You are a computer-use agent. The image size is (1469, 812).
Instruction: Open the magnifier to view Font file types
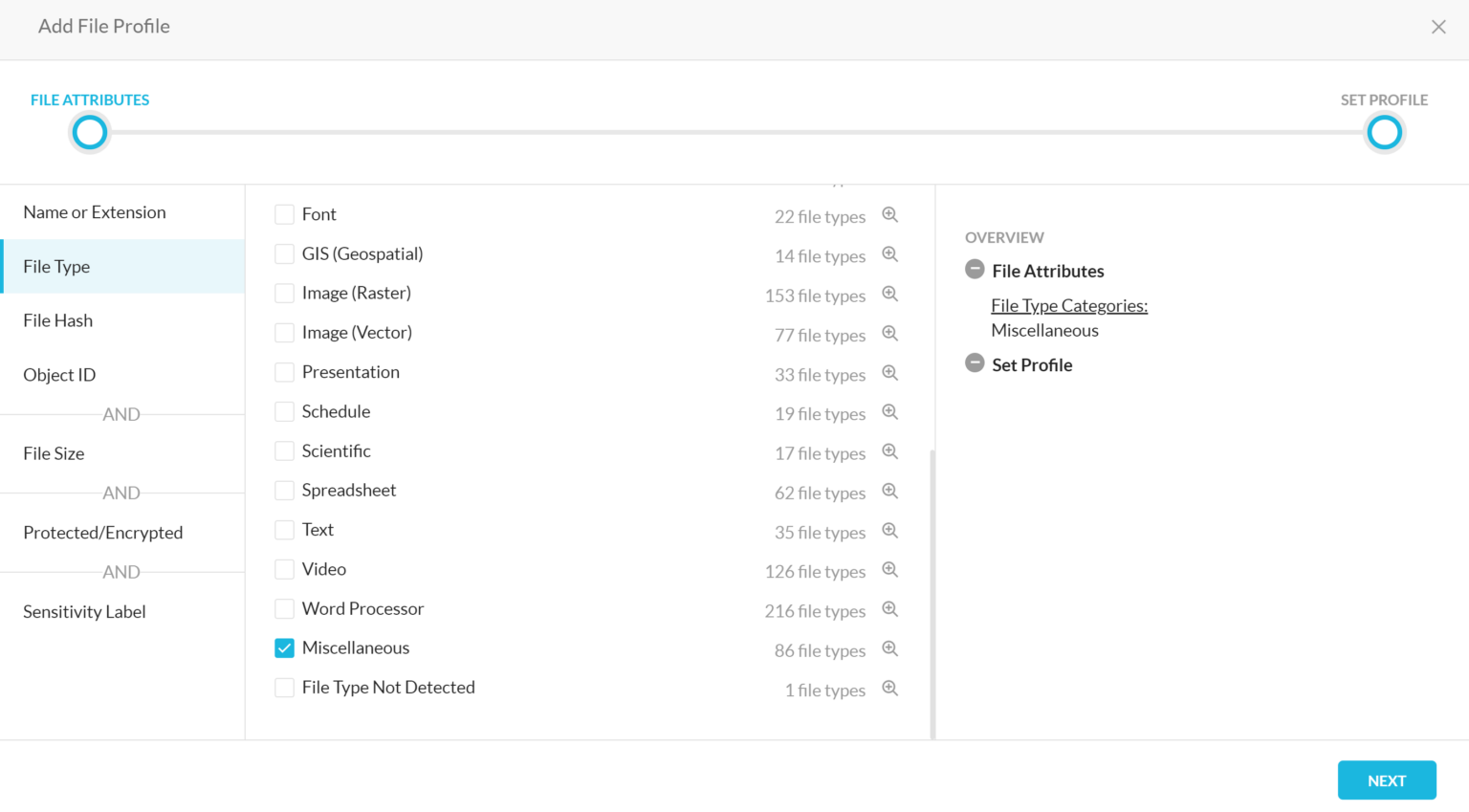tap(889, 215)
